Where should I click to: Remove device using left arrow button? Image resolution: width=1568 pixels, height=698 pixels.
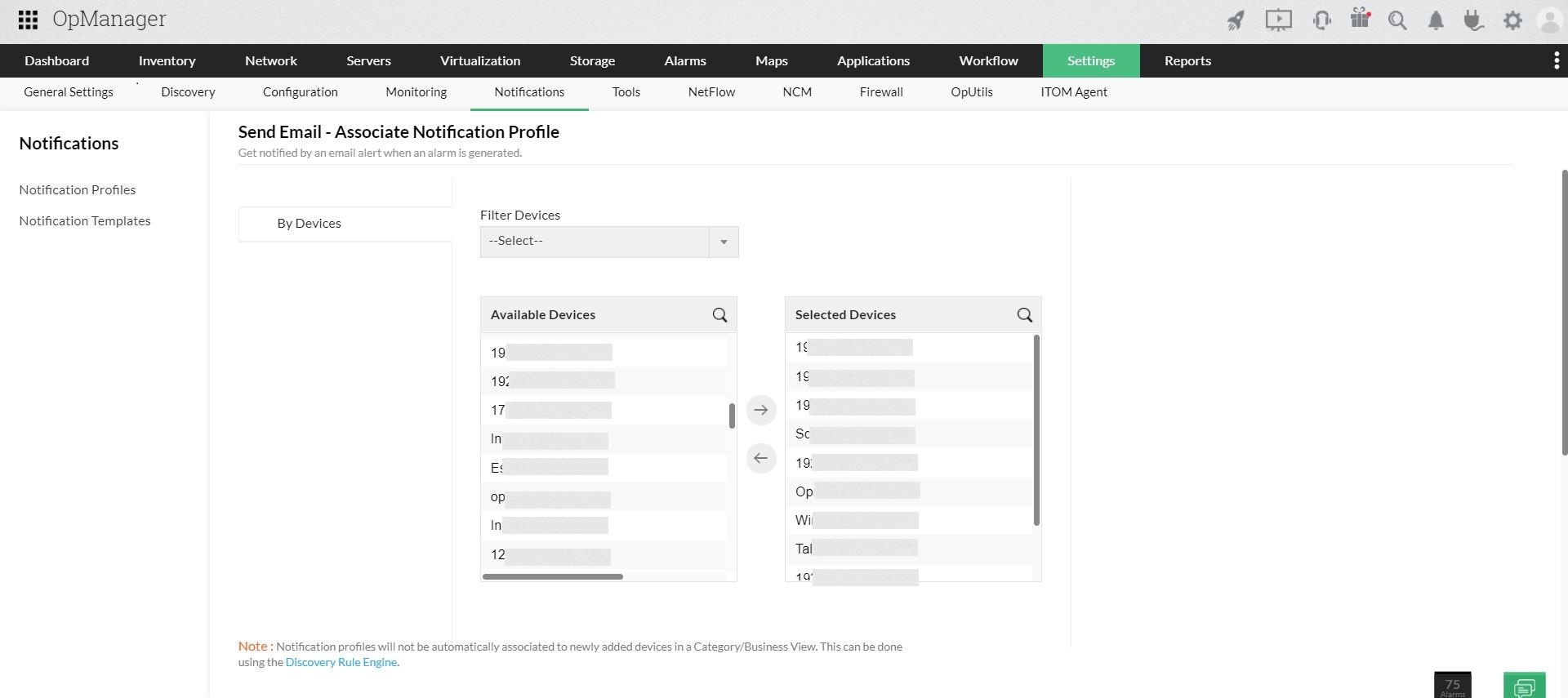click(x=761, y=458)
